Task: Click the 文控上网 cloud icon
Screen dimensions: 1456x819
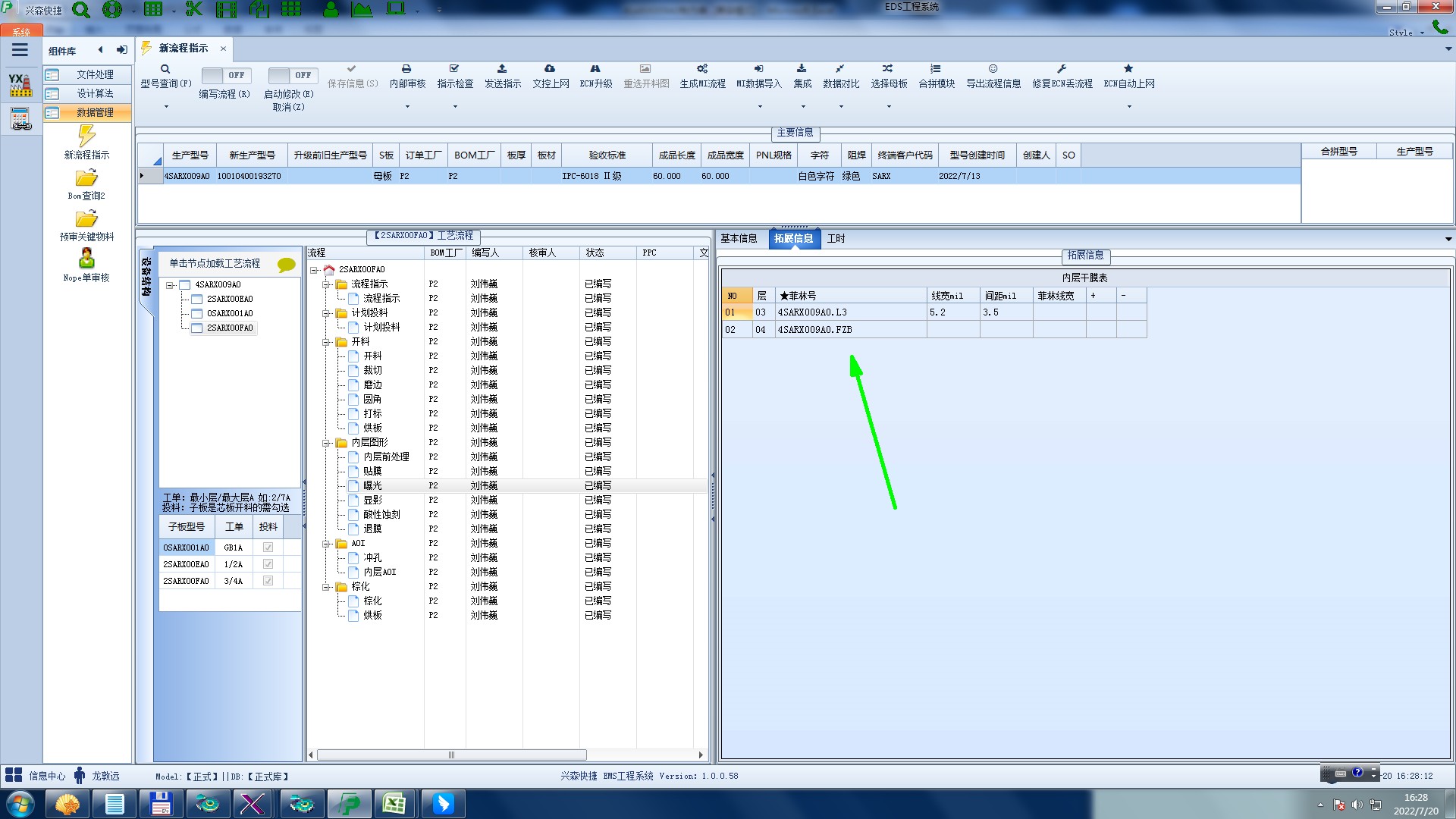Action: click(550, 69)
